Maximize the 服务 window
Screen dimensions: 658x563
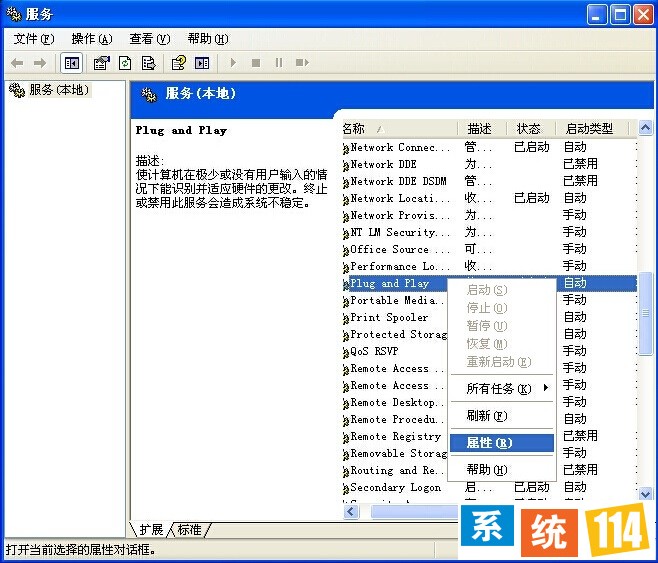[620, 15]
